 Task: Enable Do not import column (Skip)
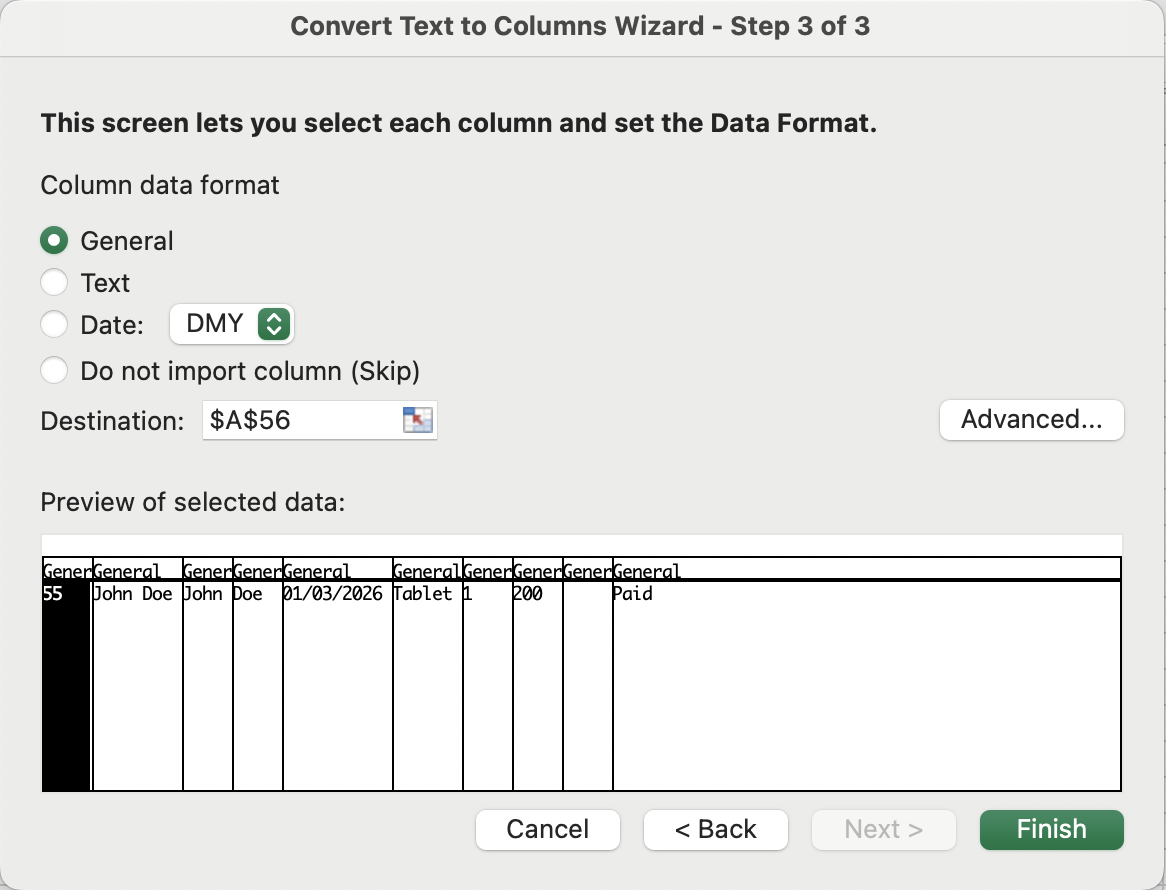[54, 371]
